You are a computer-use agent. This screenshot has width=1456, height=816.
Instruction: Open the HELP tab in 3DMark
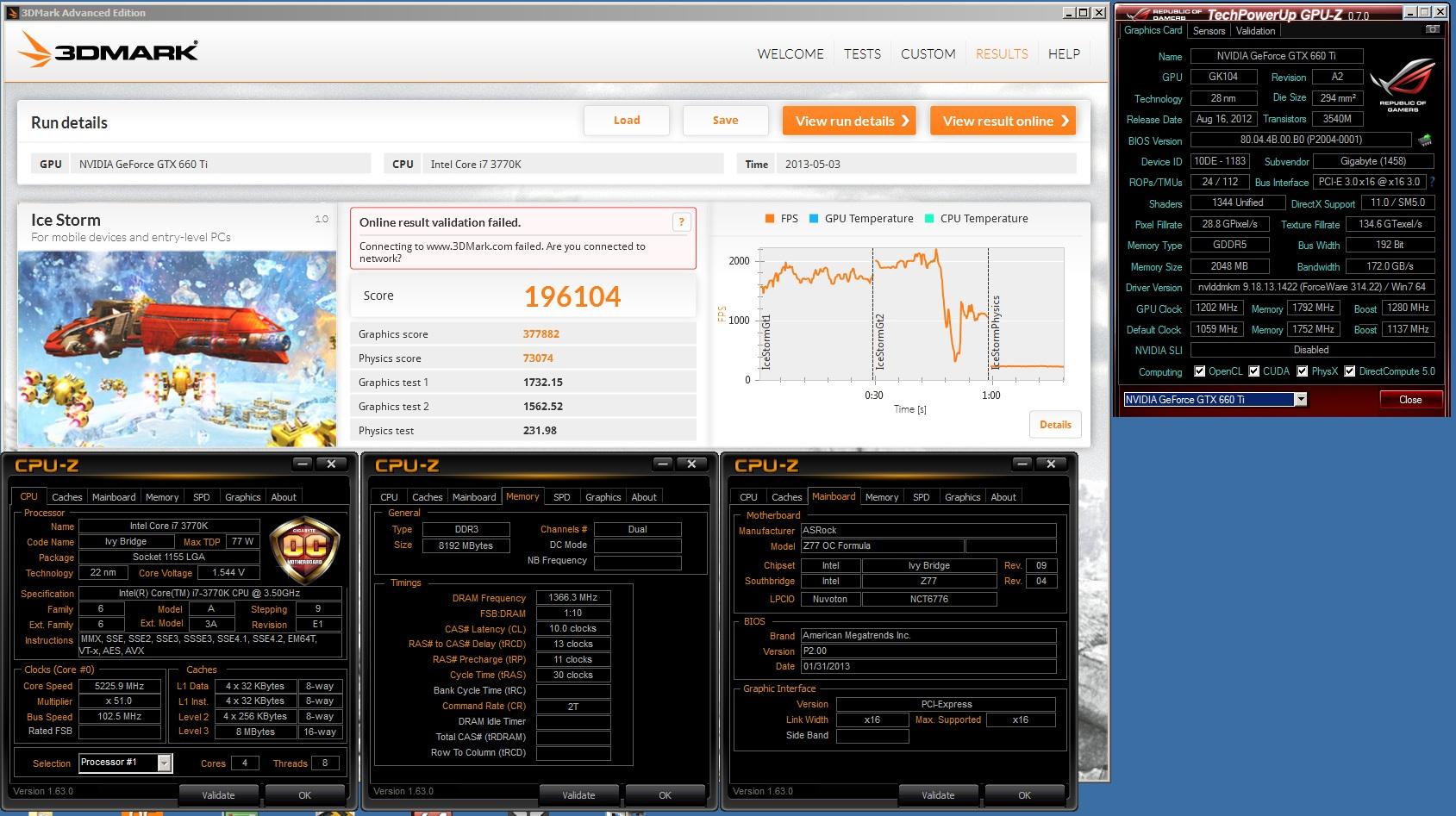(1064, 53)
